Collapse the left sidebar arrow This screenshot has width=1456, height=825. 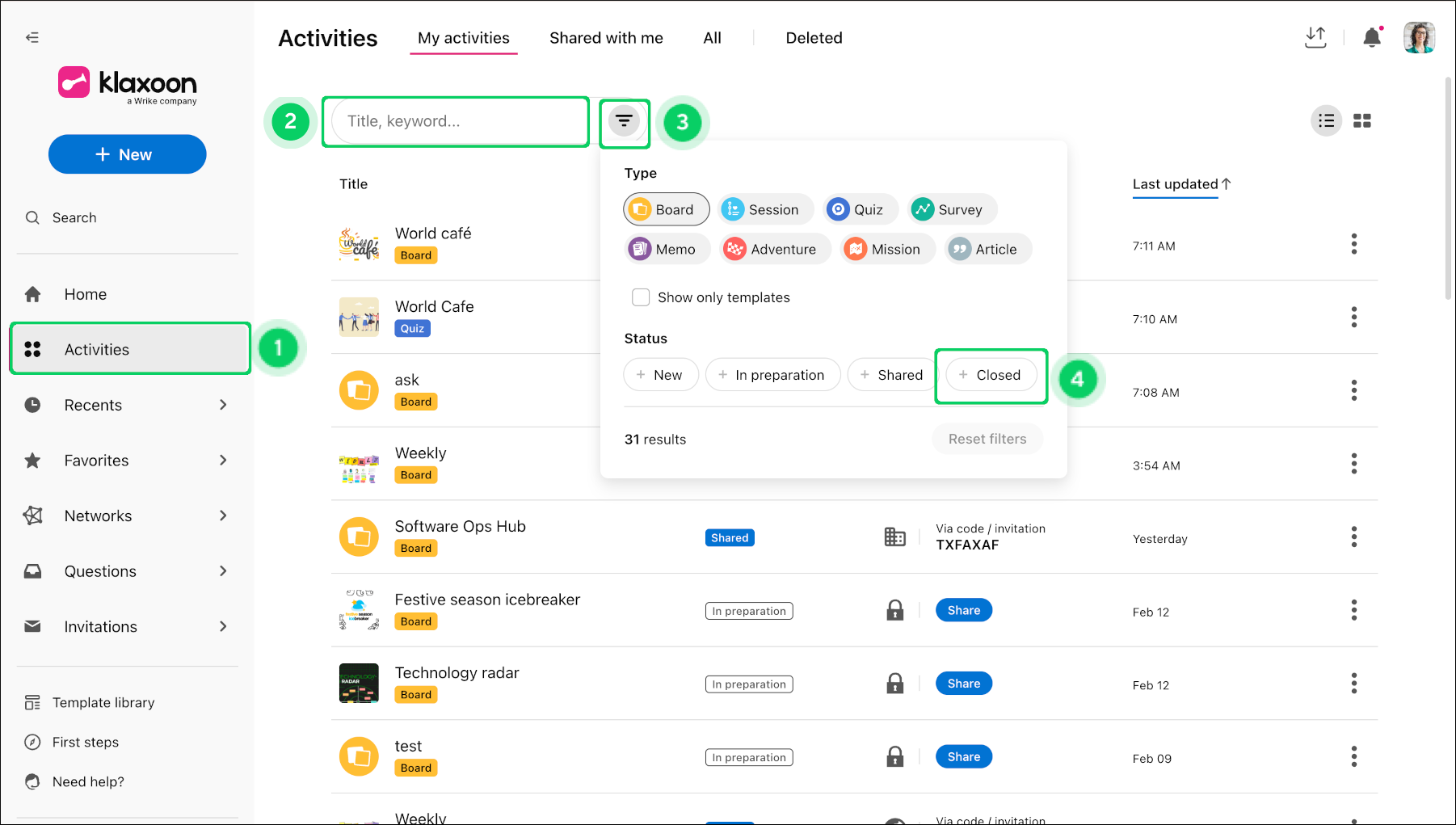(32, 37)
